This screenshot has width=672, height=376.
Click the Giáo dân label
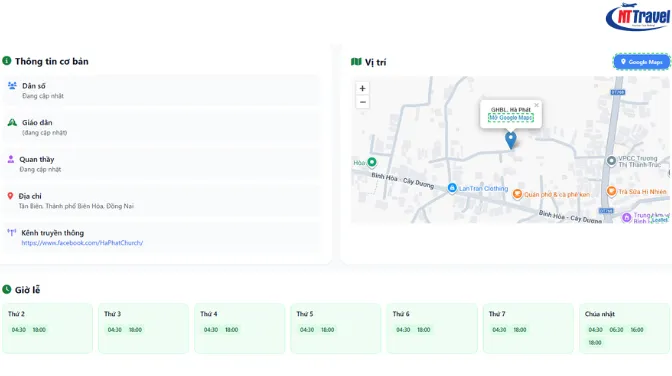click(x=37, y=123)
